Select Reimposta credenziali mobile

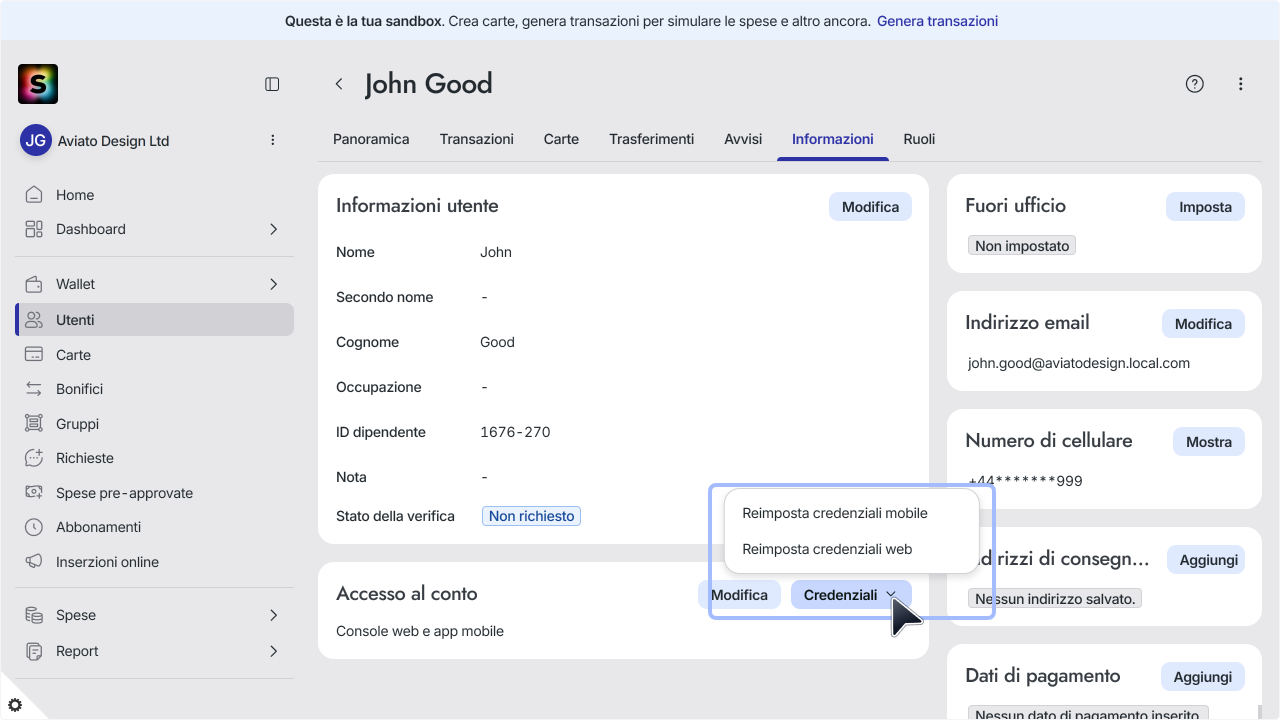tap(835, 513)
